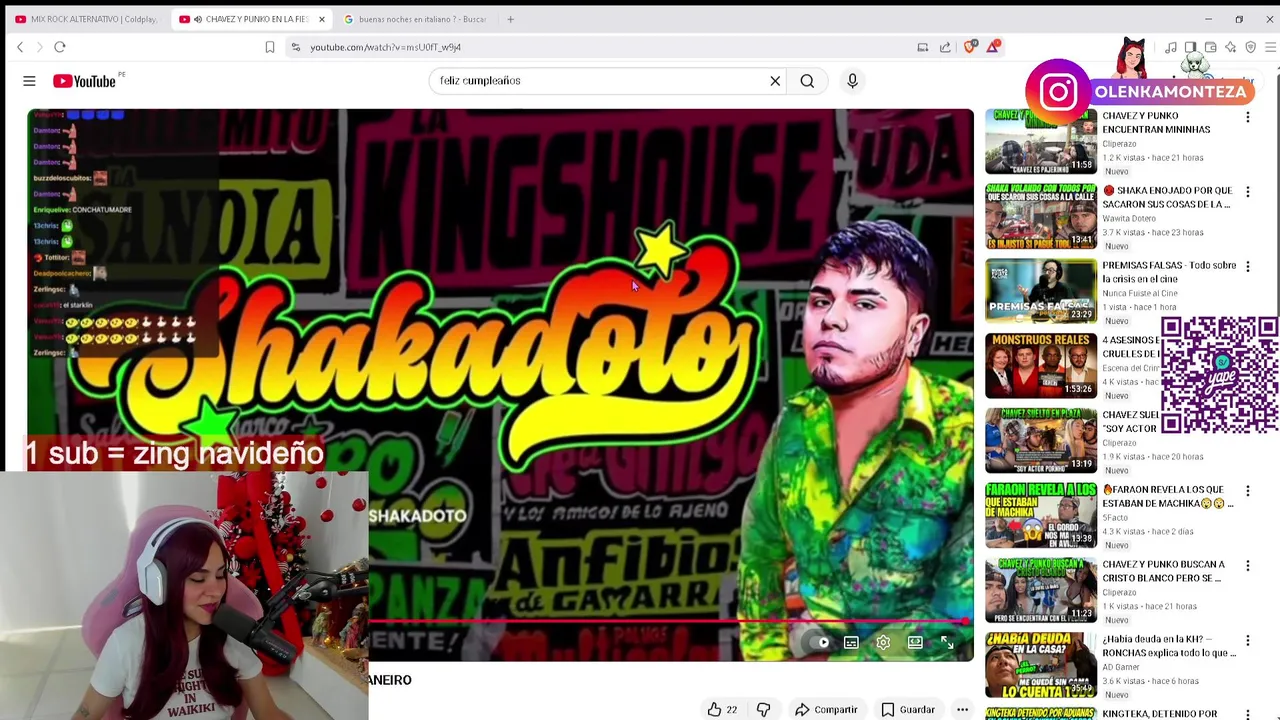Bookmark this page in address bar
The image size is (1280, 720).
(270, 47)
